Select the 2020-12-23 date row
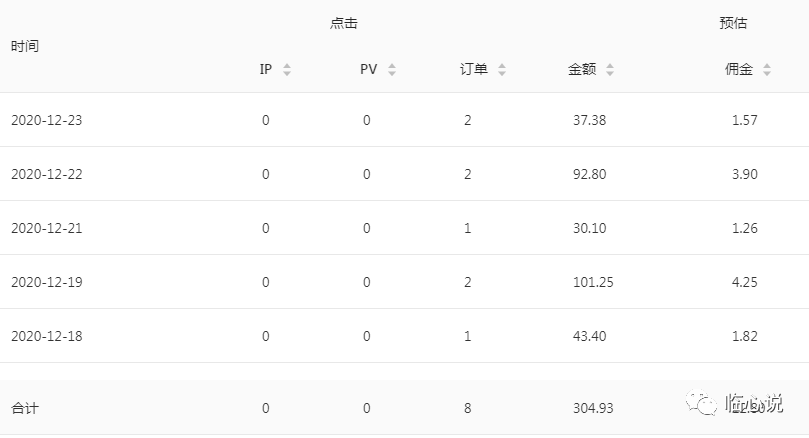This screenshot has height=438, width=809. (x=404, y=120)
